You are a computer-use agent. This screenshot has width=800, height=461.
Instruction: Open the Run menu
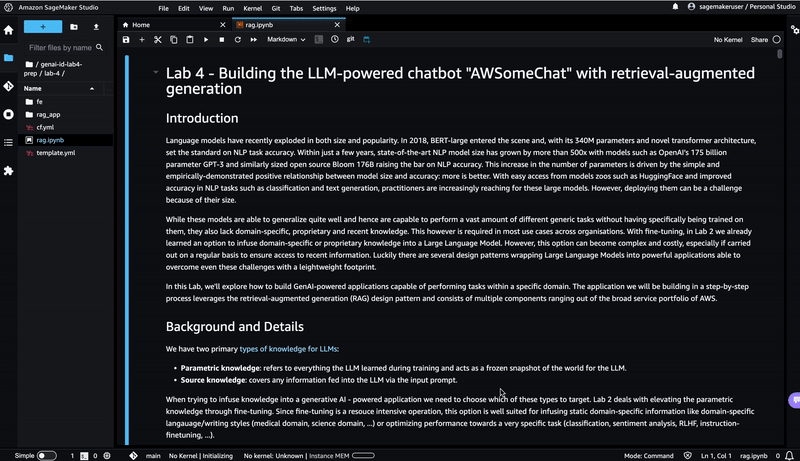tap(228, 8)
